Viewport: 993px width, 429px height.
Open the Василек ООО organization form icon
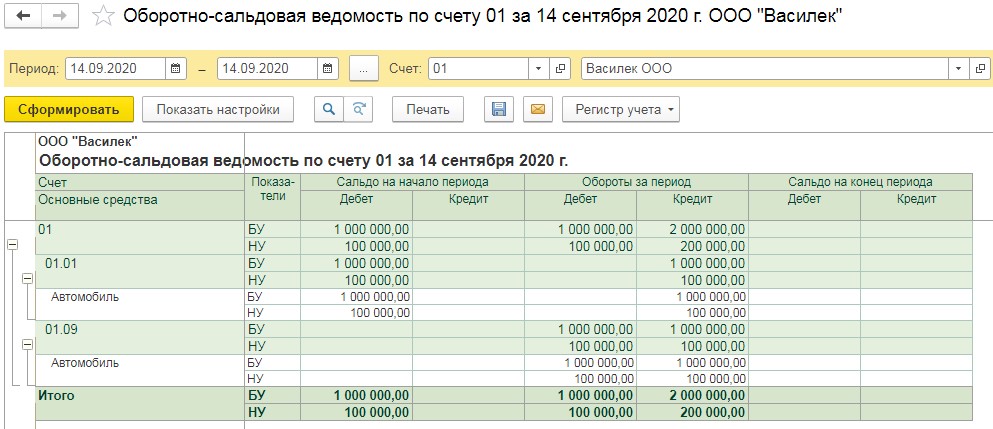979,68
